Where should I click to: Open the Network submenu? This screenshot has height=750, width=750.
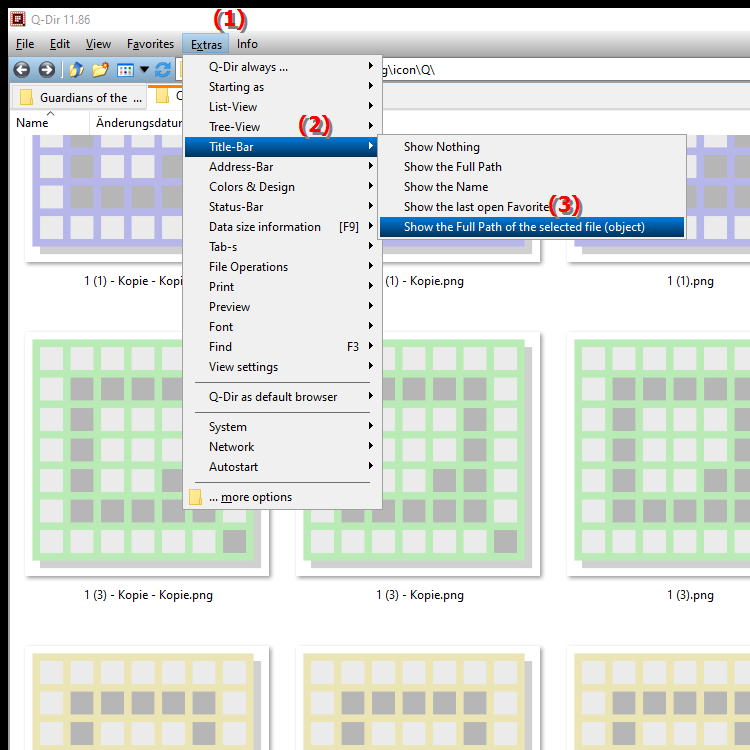(x=283, y=447)
